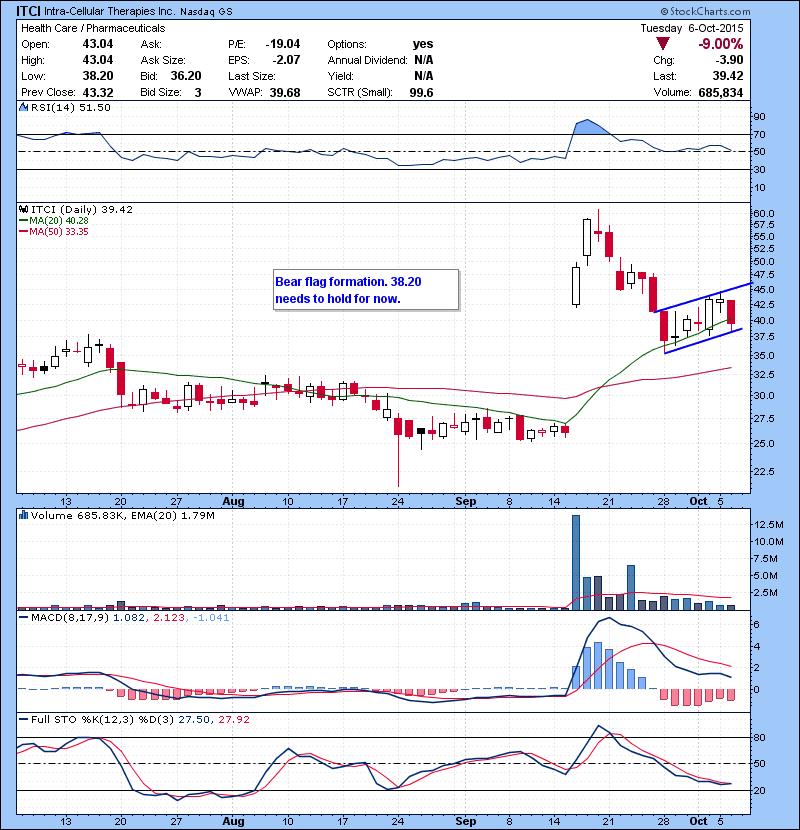Click the MACD(8,17,9) indicator label
Screen dimensions: 800x830
pyautogui.click(x=70, y=617)
